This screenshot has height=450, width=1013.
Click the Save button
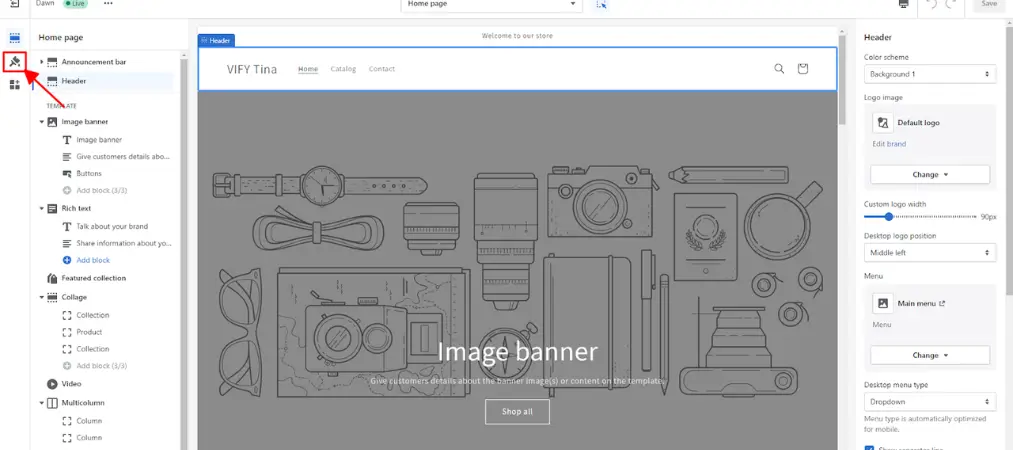(989, 5)
